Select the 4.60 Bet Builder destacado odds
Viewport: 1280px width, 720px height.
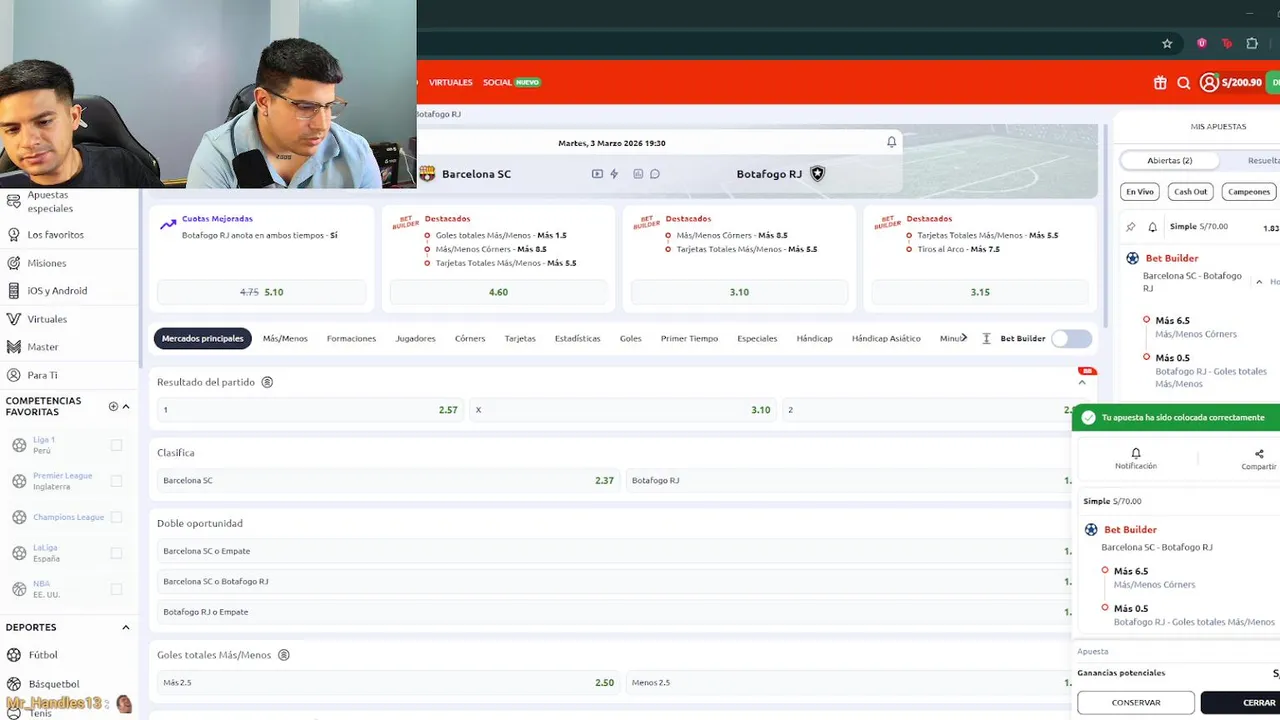498,292
